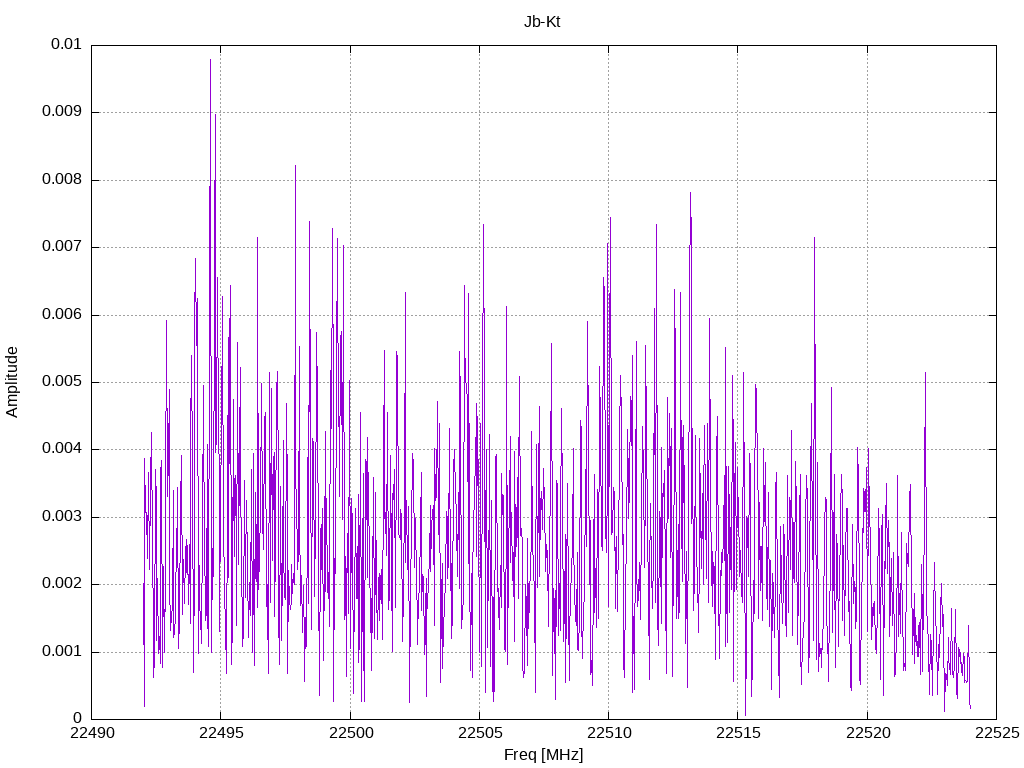Click the plot title Jb-Kt
The width and height of the screenshot is (1024, 768).
(x=542, y=22)
